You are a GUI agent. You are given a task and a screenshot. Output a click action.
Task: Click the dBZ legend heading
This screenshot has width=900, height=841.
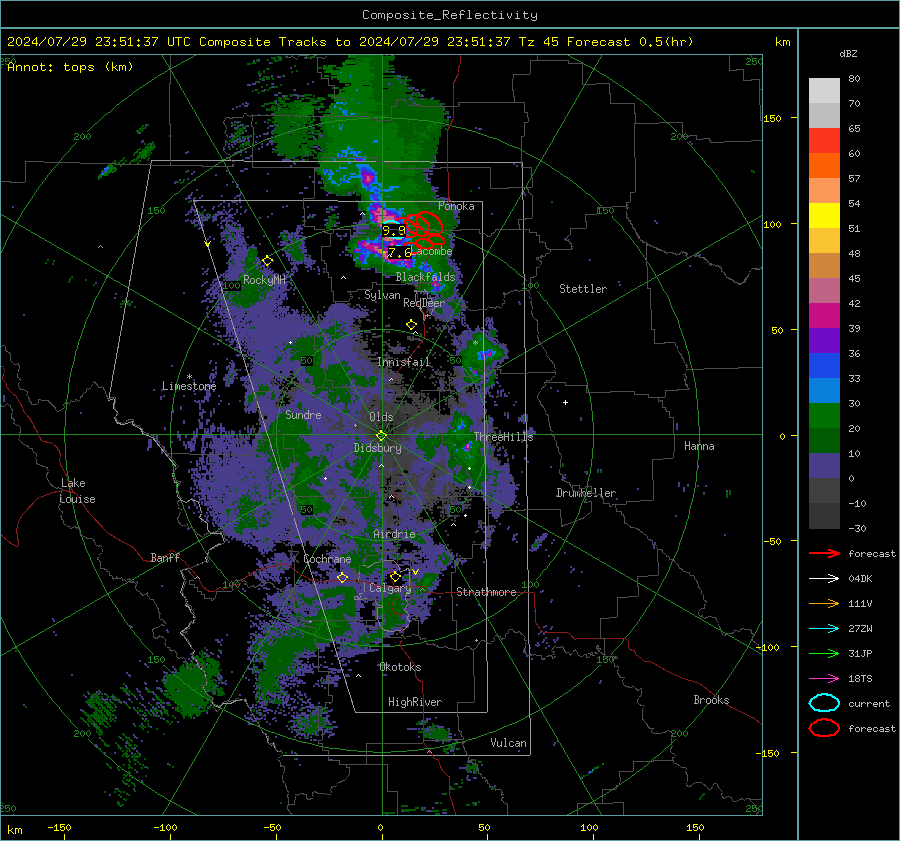pyautogui.click(x=848, y=54)
